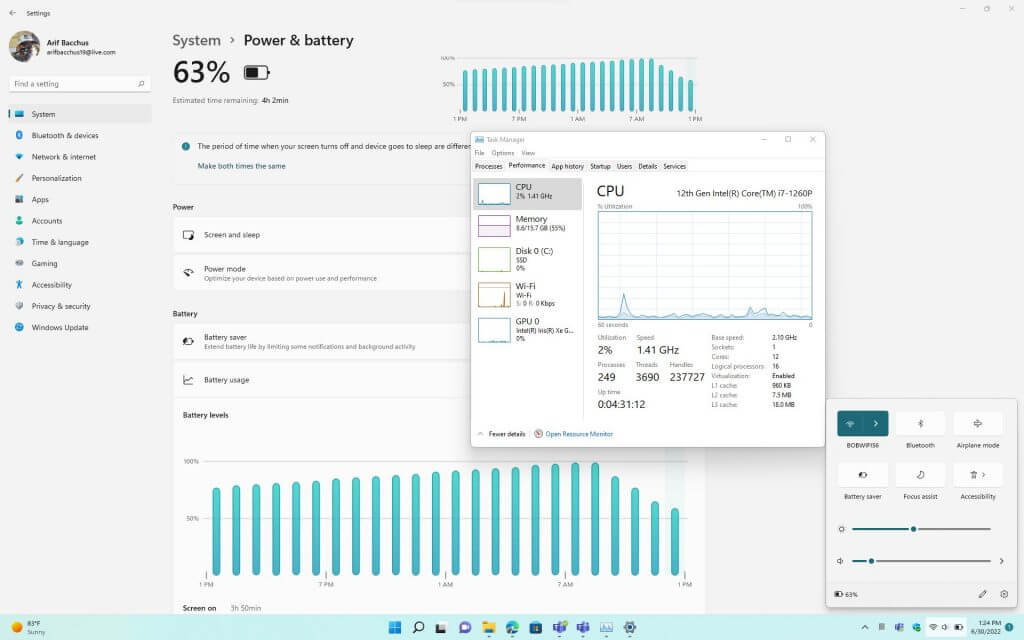Open Windows Update settings

pos(80,327)
